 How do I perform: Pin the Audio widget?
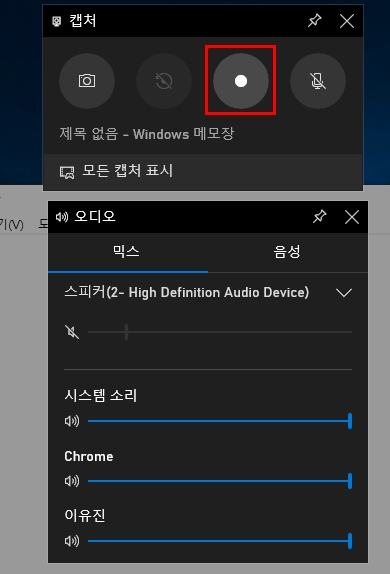319,217
